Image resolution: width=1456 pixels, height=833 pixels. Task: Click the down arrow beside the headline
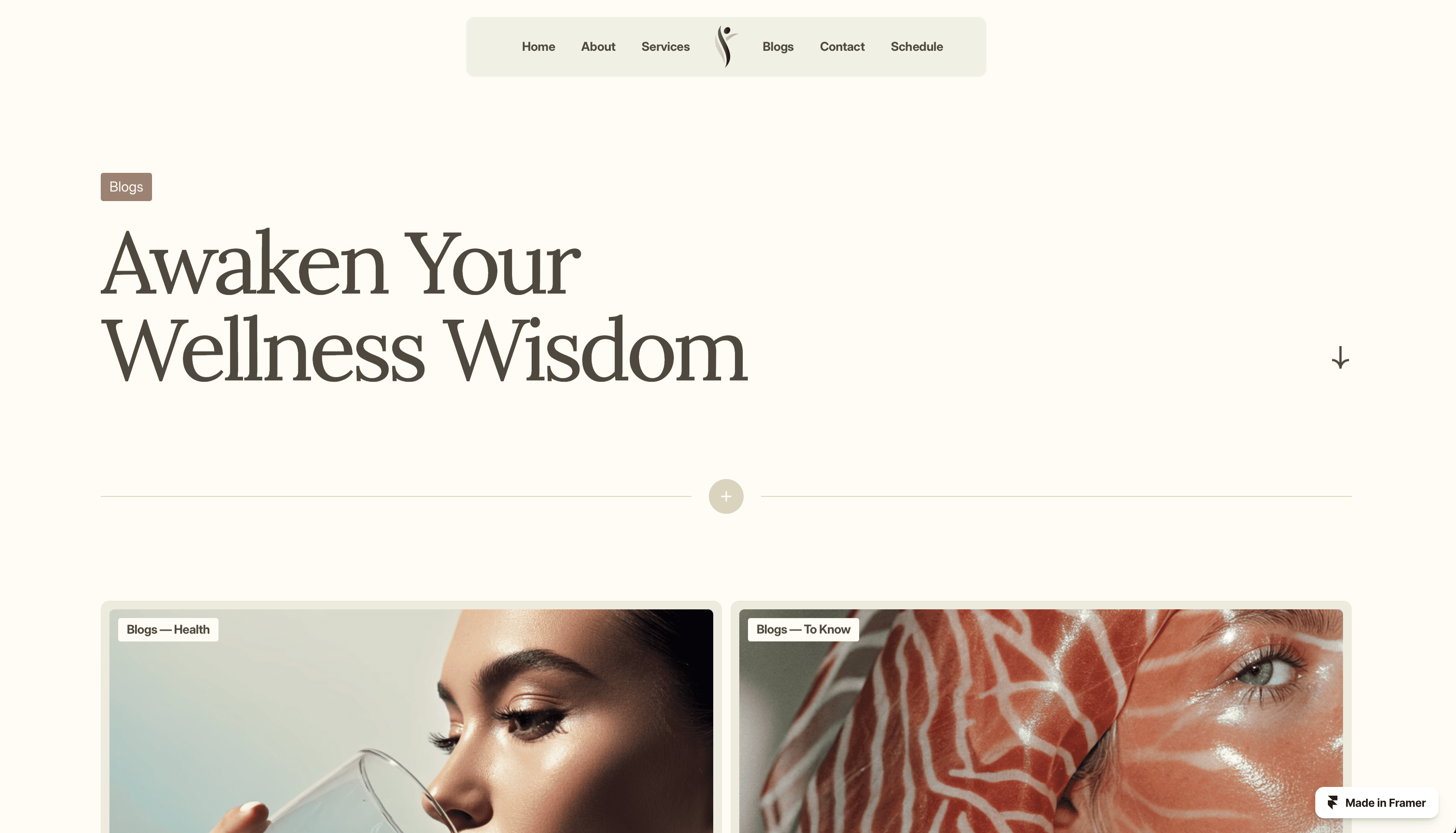[1340, 357]
